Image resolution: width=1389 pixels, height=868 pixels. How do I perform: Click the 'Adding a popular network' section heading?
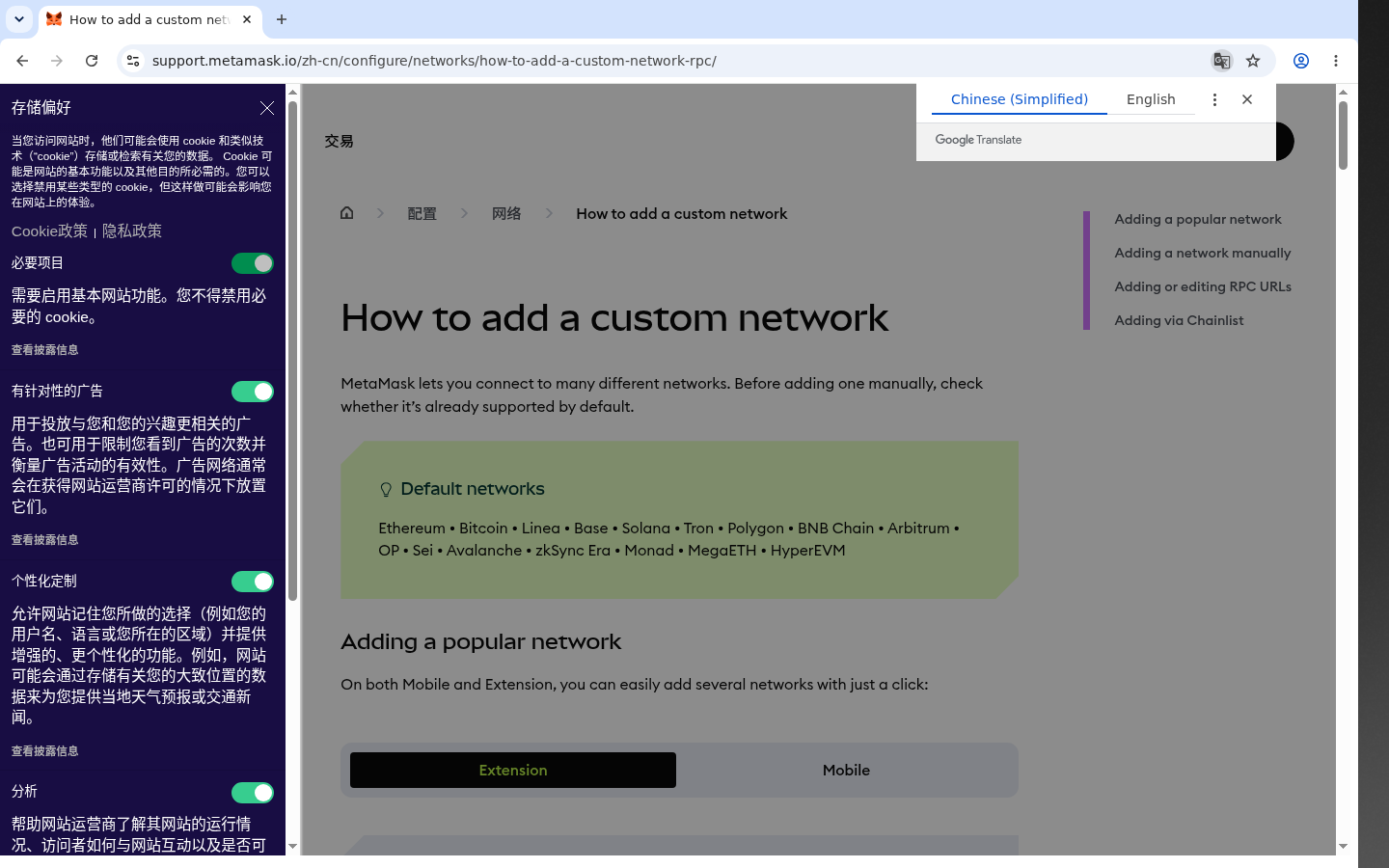click(x=480, y=641)
